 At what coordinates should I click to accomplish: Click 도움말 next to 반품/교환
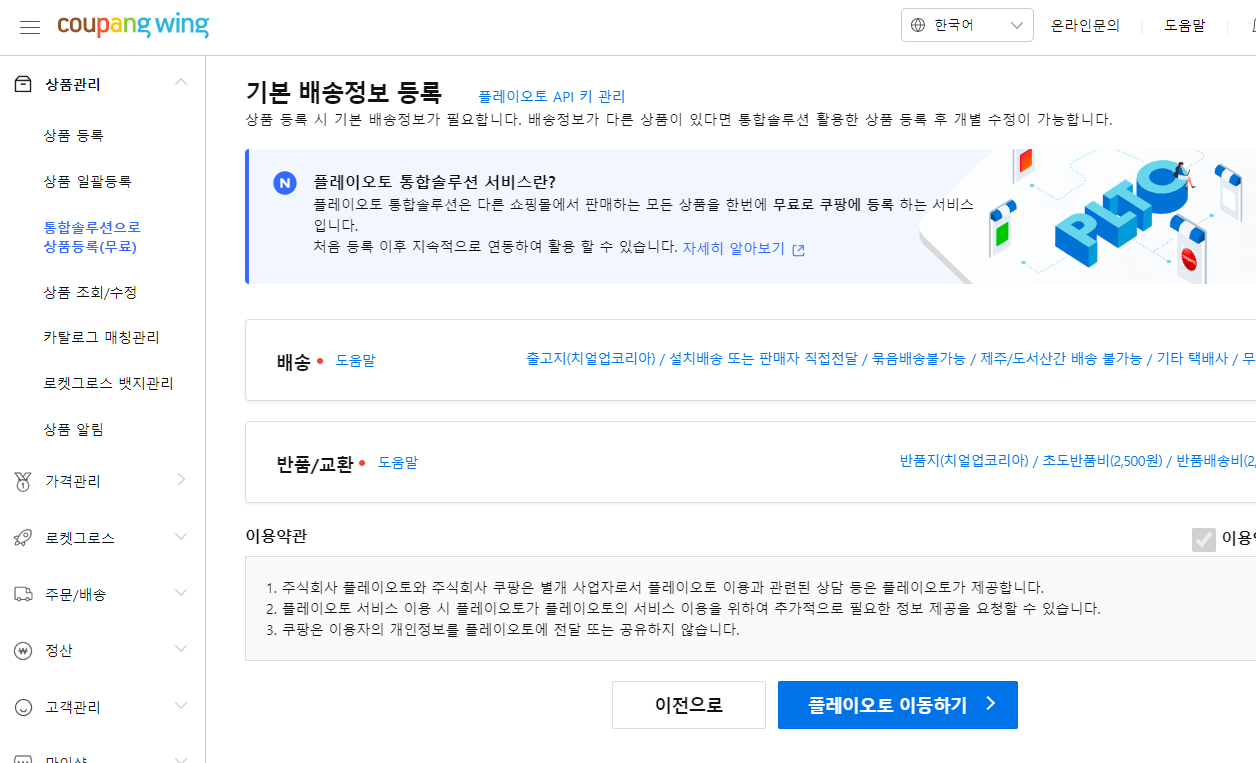(x=398, y=462)
